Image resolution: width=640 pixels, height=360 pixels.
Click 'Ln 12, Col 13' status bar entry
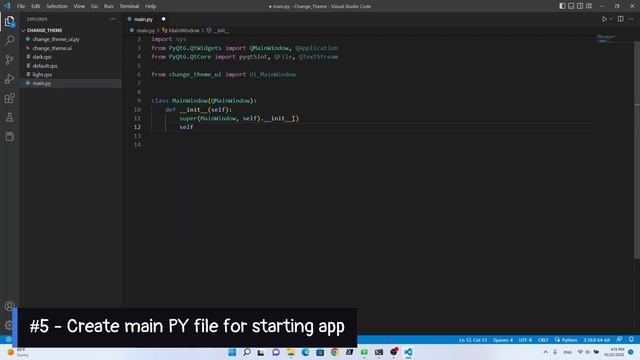(x=473, y=340)
